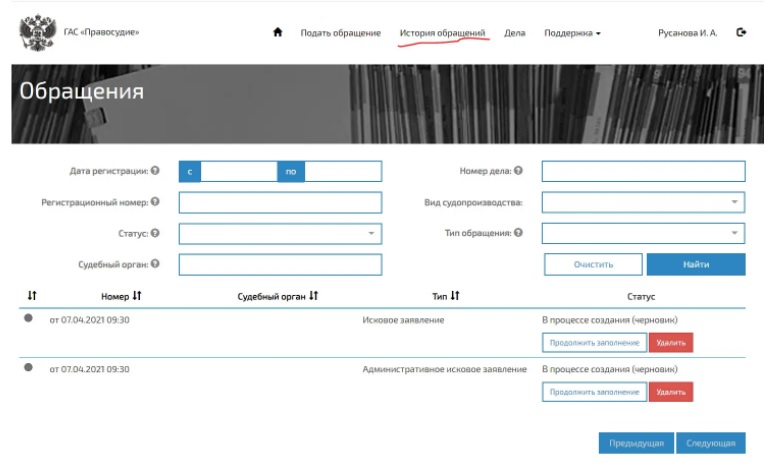This screenshot has height=466, width=775.
Task: Open user profile Русанова И. А.
Action: [688, 33]
